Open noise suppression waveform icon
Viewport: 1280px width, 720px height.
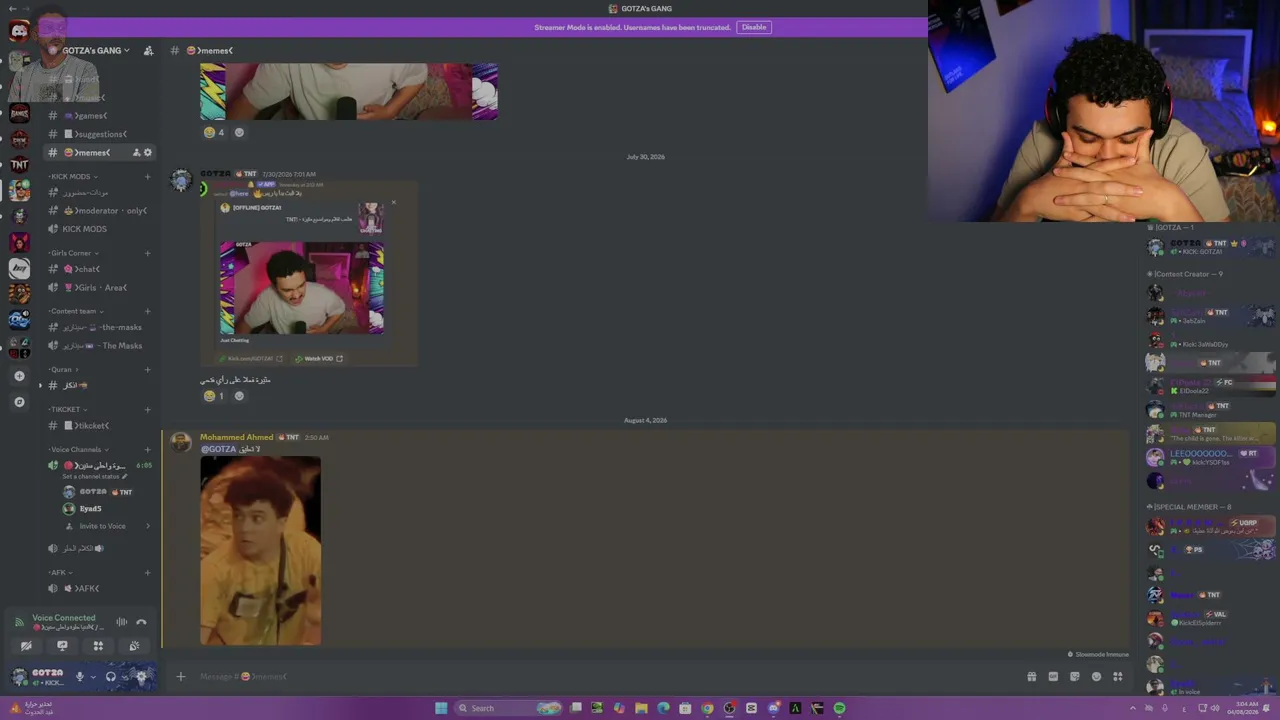click(121, 622)
